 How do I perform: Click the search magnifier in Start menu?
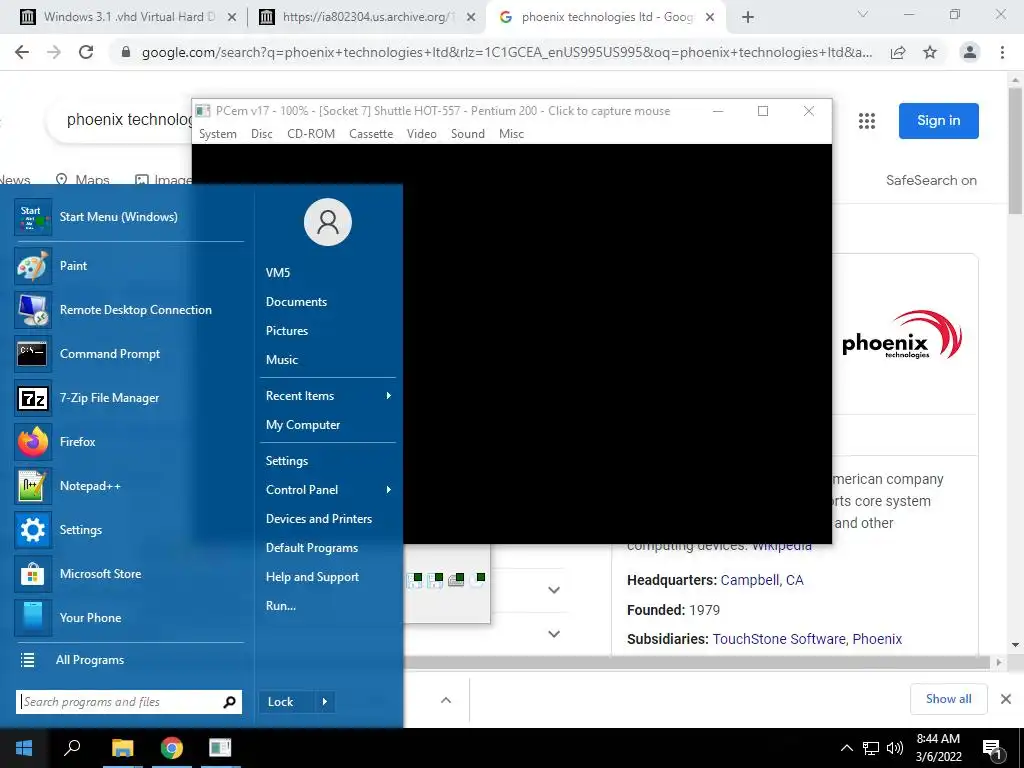(229, 702)
